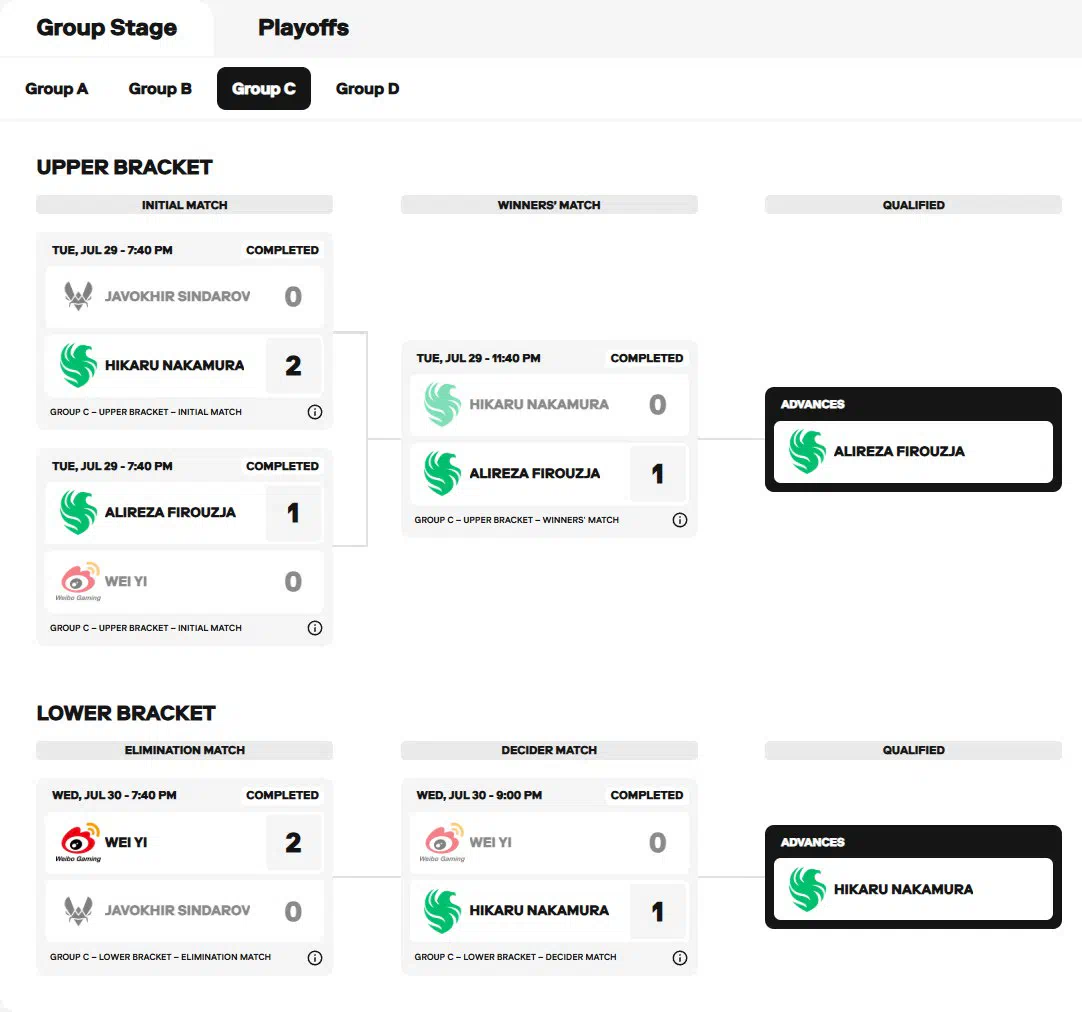The width and height of the screenshot is (1082, 1012).
Task: Click the WINNERS' MATCH column header
Action: [549, 205]
